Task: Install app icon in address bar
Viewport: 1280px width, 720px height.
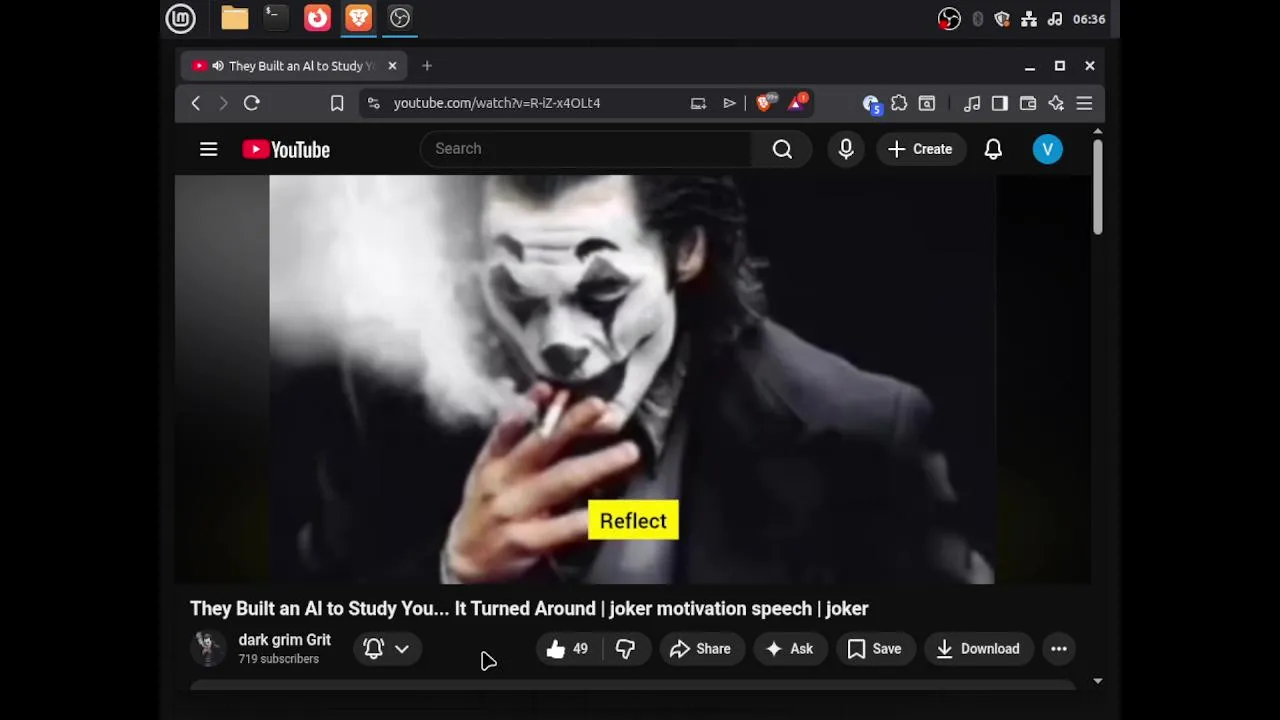Action: [698, 103]
